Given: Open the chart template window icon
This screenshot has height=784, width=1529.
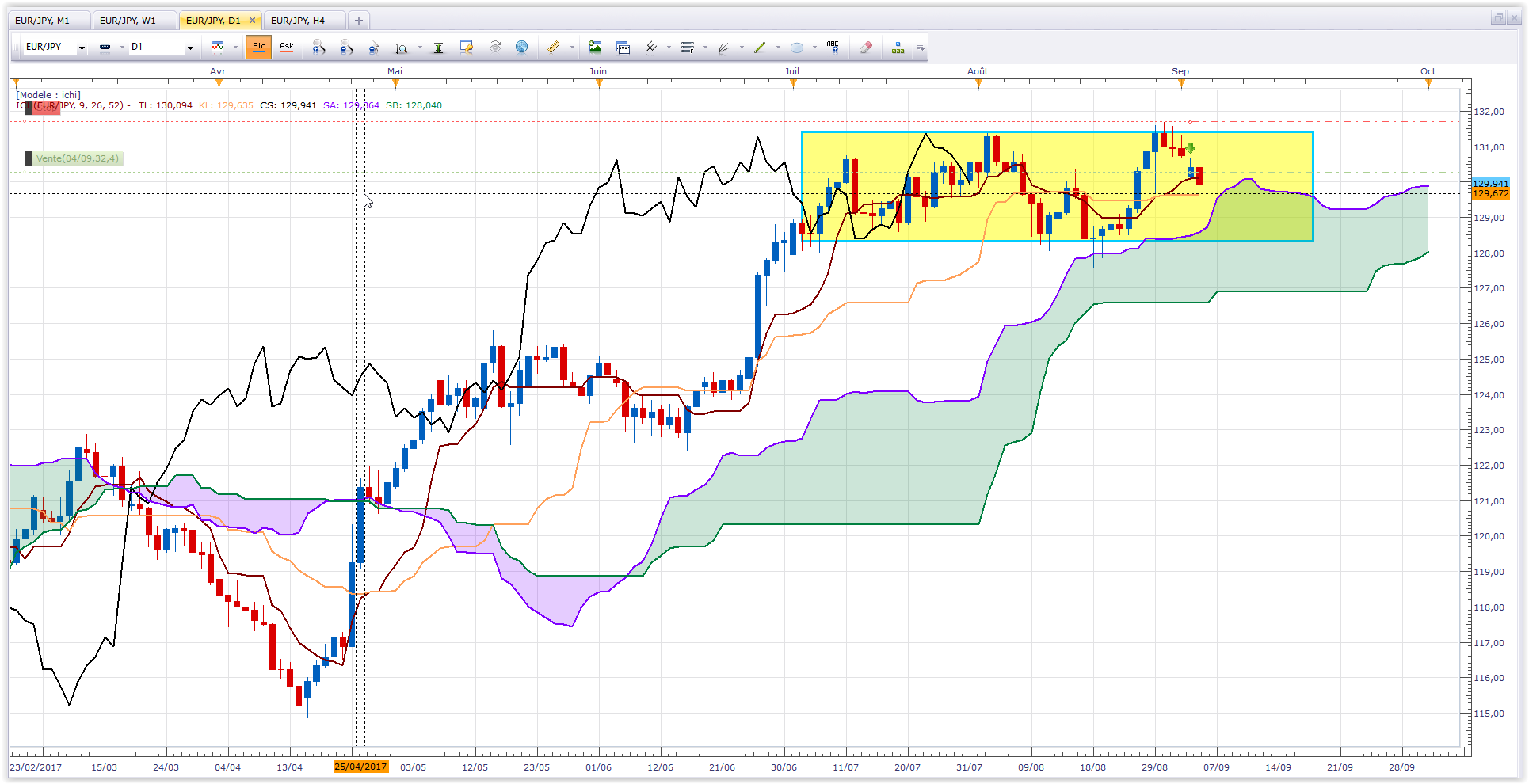Looking at the screenshot, I should tap(623, 48).
